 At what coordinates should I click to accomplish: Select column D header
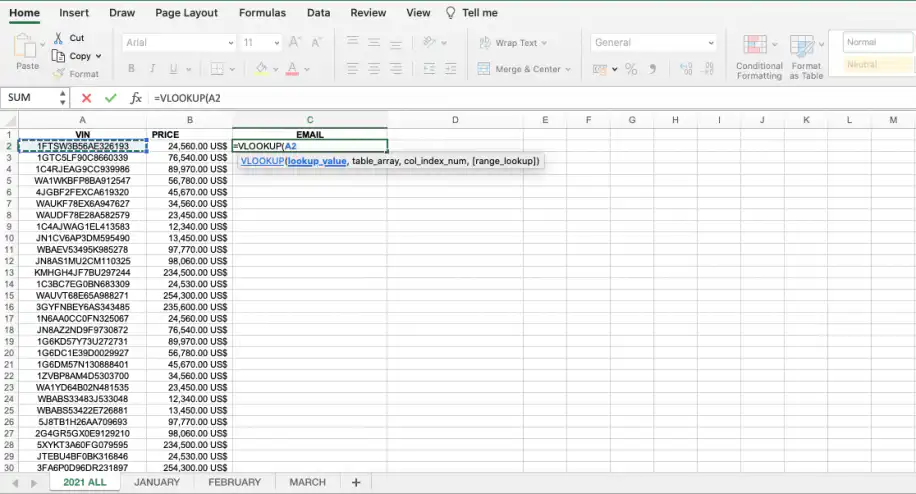455,120
